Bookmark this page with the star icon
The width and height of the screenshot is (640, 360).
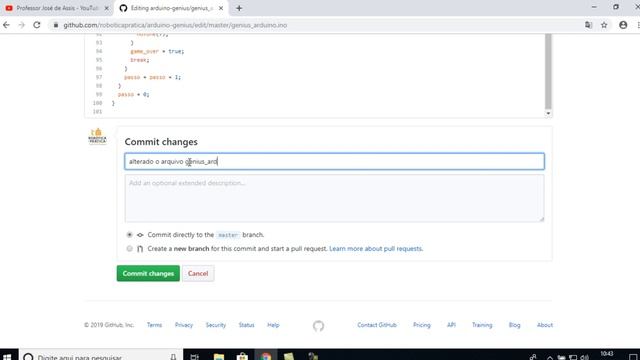[x=604, y=25]
